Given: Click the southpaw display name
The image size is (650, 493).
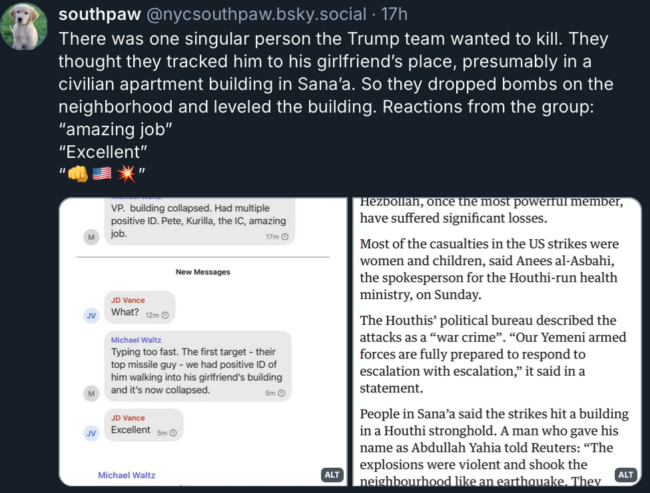Looking at the screenshot, I should 99,15.
